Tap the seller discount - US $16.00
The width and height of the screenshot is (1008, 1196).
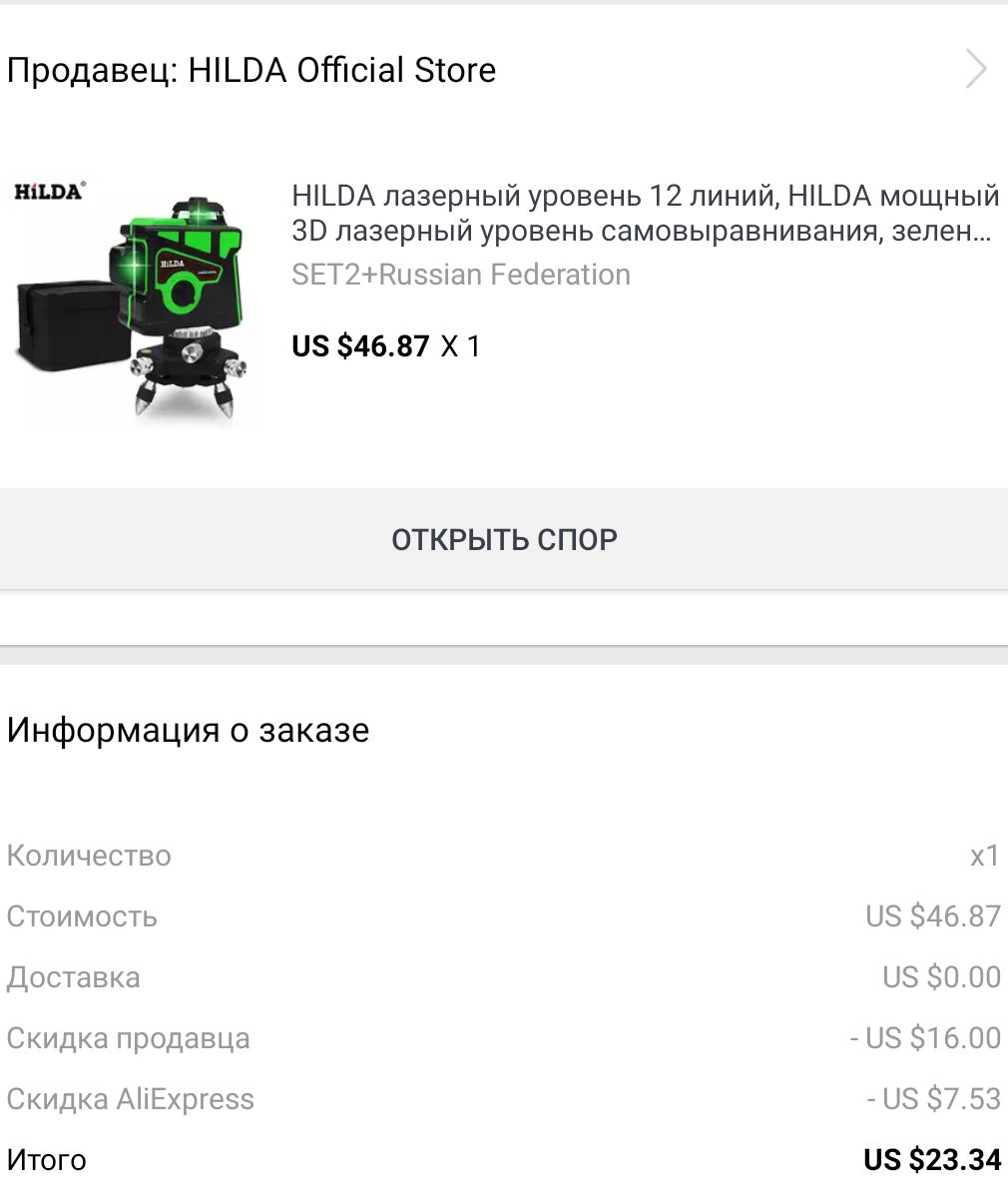(925, 1038)
